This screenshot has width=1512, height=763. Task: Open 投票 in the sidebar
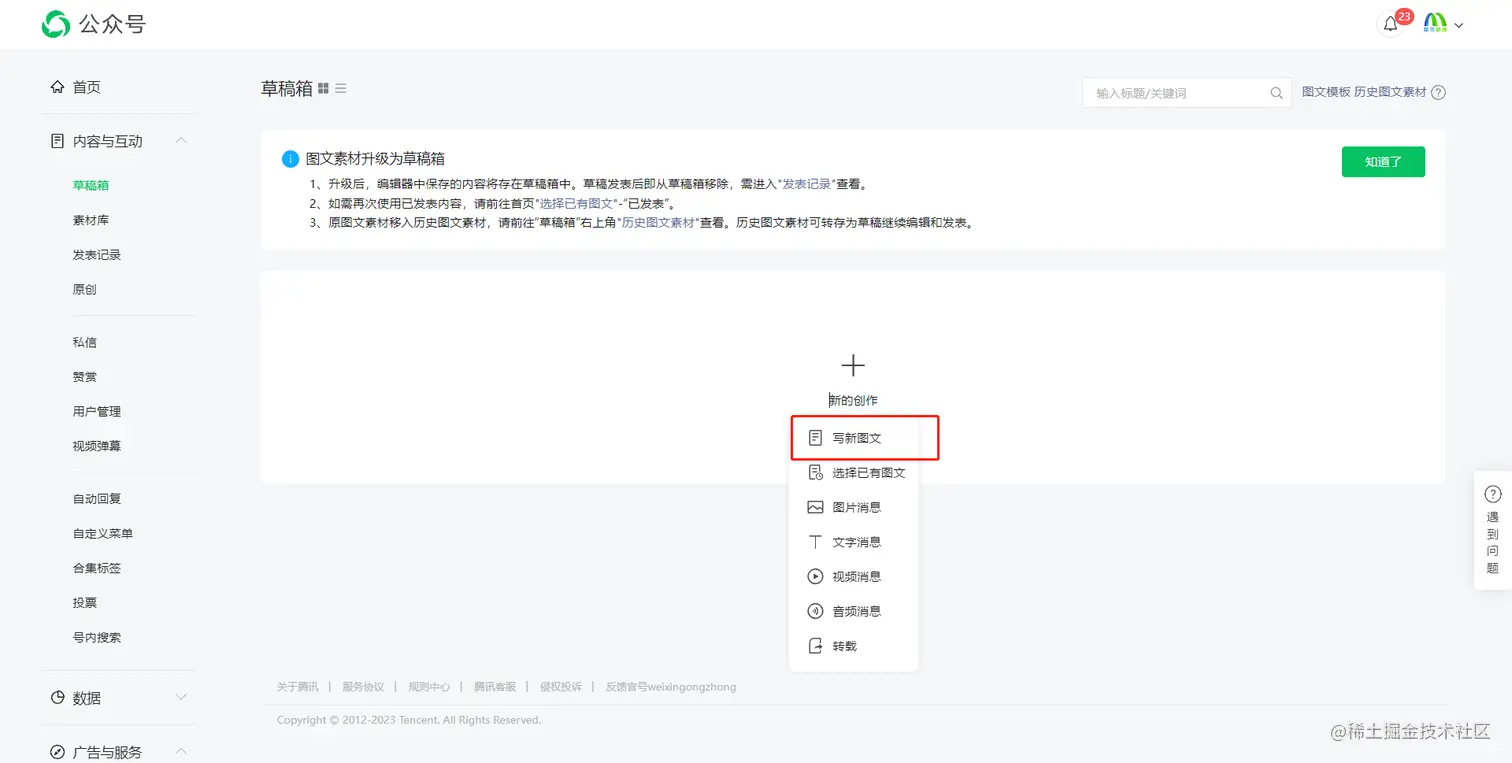(85, 603)
